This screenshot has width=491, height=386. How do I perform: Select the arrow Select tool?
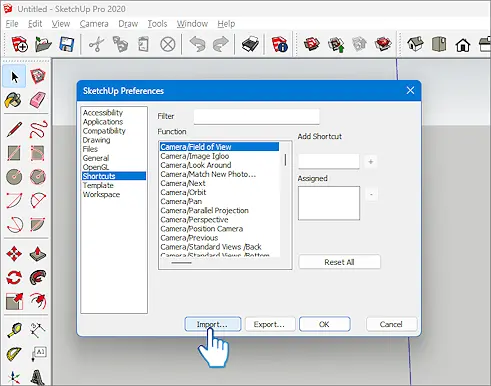click(14, 77)
